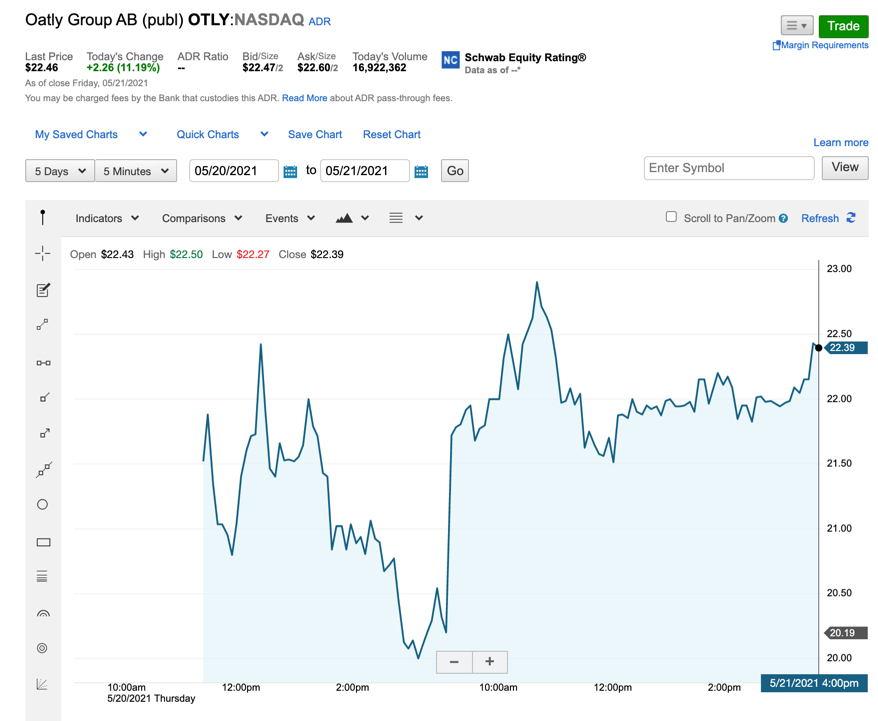Open the start date calendar picker
The image size is (878, 721).
pyautogui.click(x=290, y=171)
